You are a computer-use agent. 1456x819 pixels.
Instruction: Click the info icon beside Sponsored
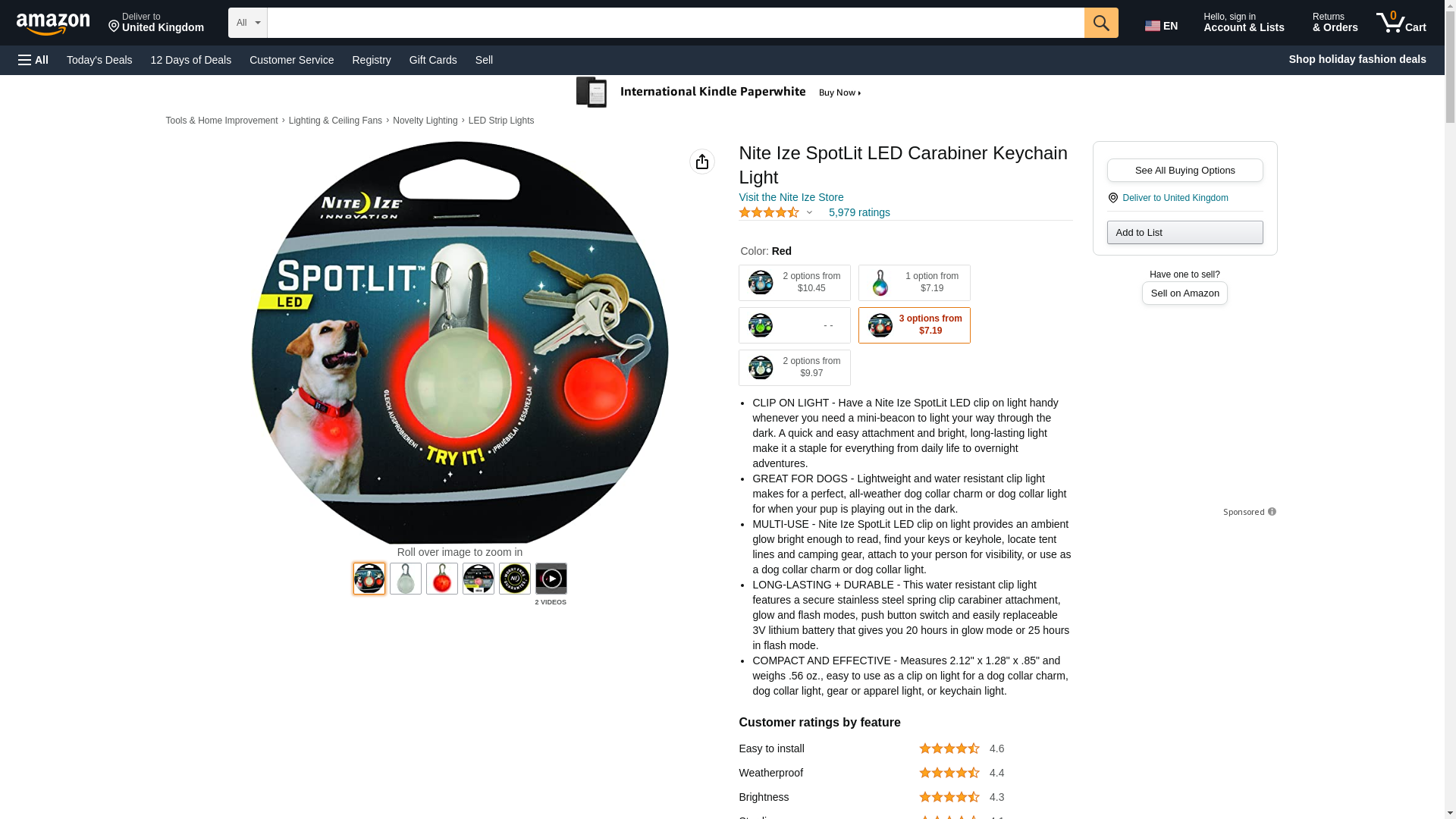[x=1272, y=512]
